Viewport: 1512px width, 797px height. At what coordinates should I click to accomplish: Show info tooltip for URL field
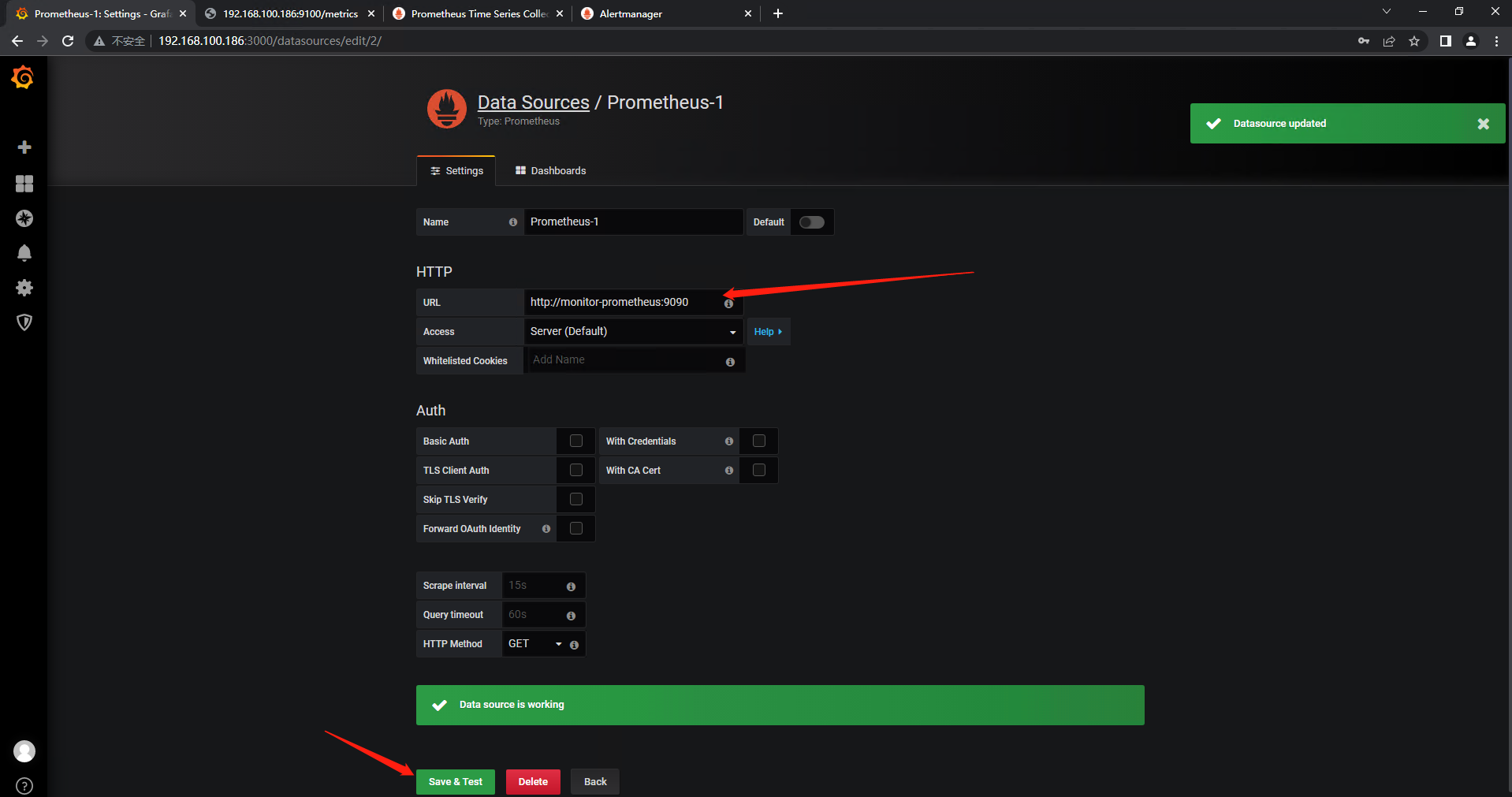[x=728, y=304]
